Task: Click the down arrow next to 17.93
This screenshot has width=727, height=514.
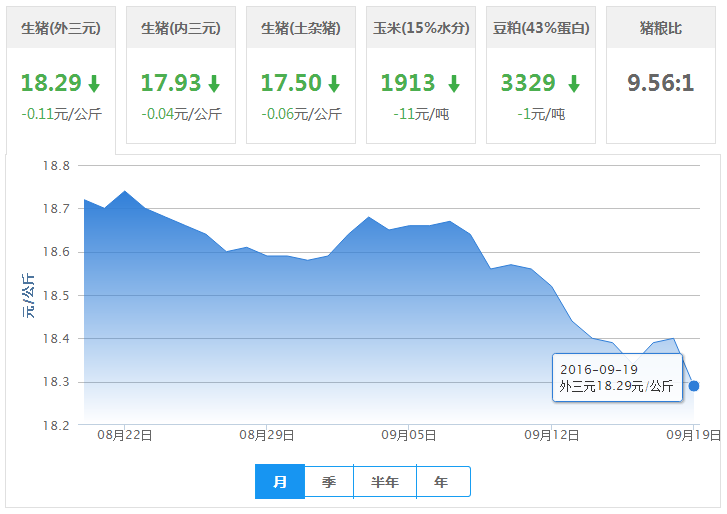Action: [214, 84]
